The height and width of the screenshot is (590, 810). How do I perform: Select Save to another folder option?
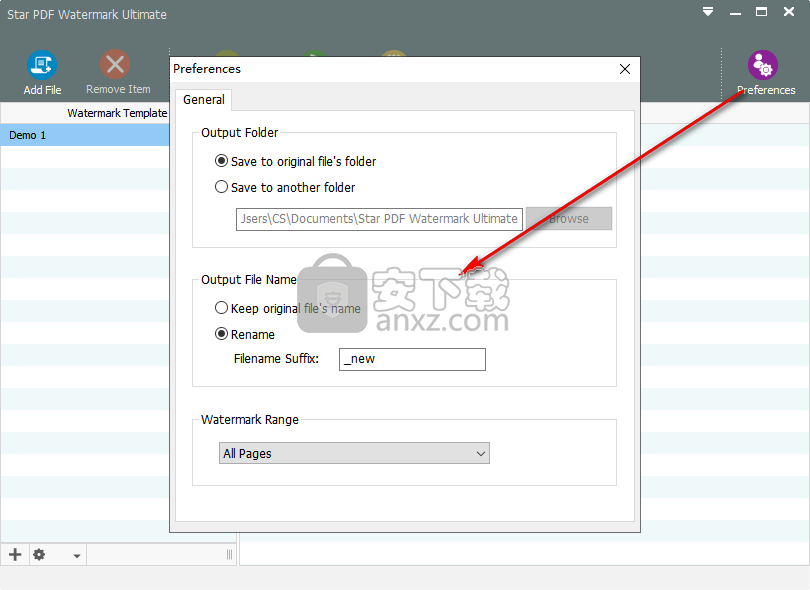[x=285, y=187]
